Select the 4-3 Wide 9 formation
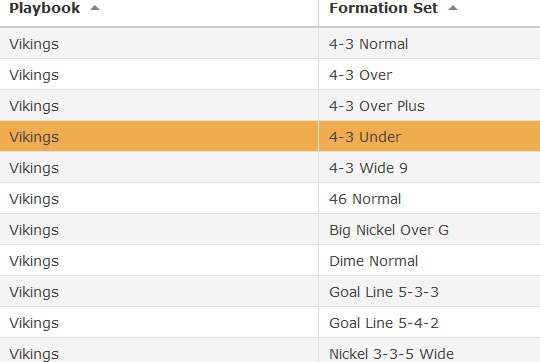The width and height of the screenshot is (540, 362). coord(368,168)
